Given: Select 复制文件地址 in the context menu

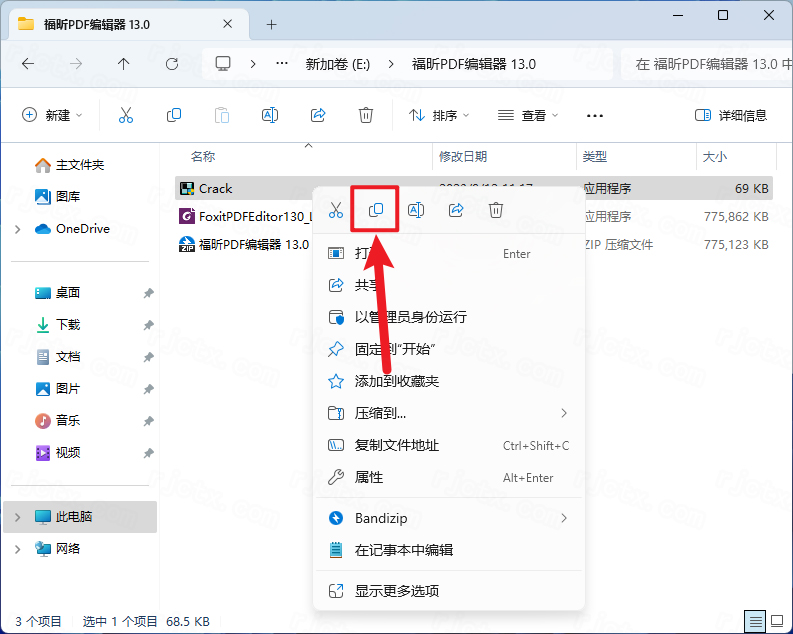Looking at the screenshot, I should pyautogui.click(x=449, y=445).
